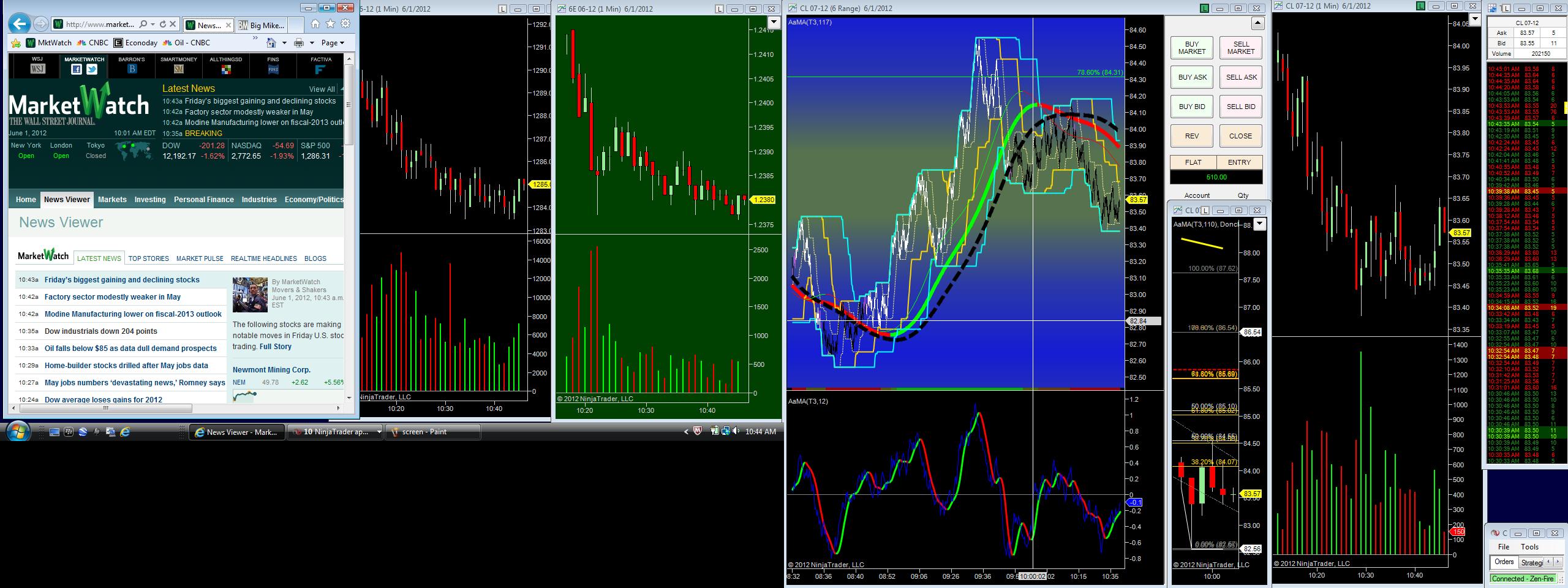Viewport: 1568px width, 588px height.
Task: Click the WSJ network logo icon
Action: coord(37,69)
